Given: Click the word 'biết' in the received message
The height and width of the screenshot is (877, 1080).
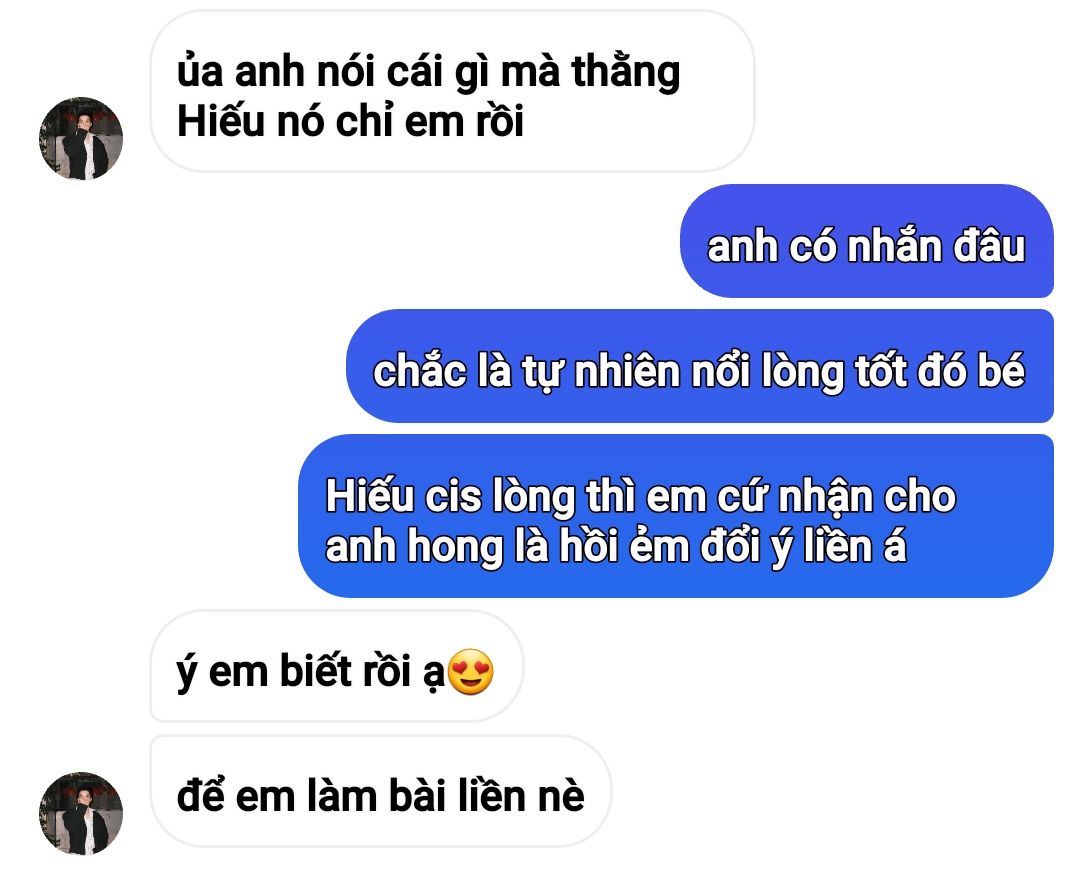Looking at the screenshot, I should 315,672.
